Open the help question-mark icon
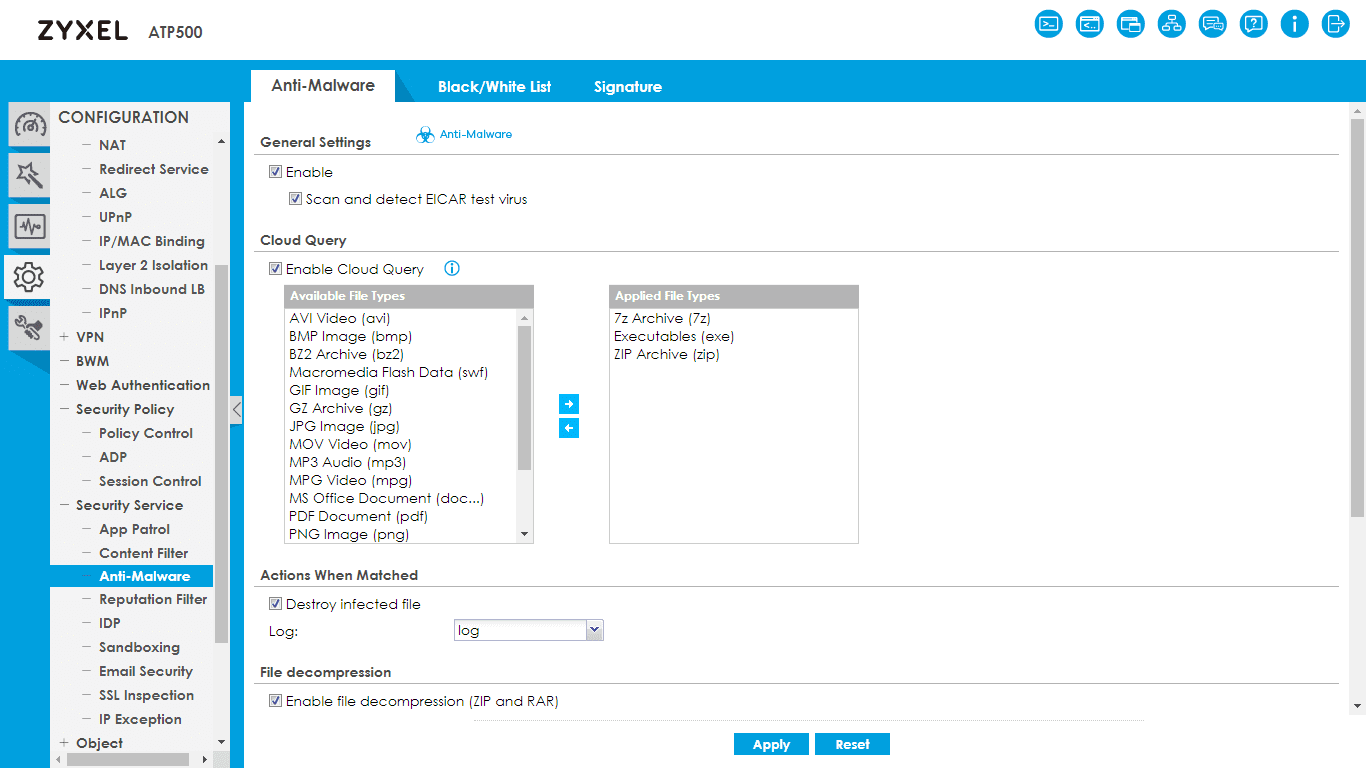1366x768 pixels. pos(1254,24)
